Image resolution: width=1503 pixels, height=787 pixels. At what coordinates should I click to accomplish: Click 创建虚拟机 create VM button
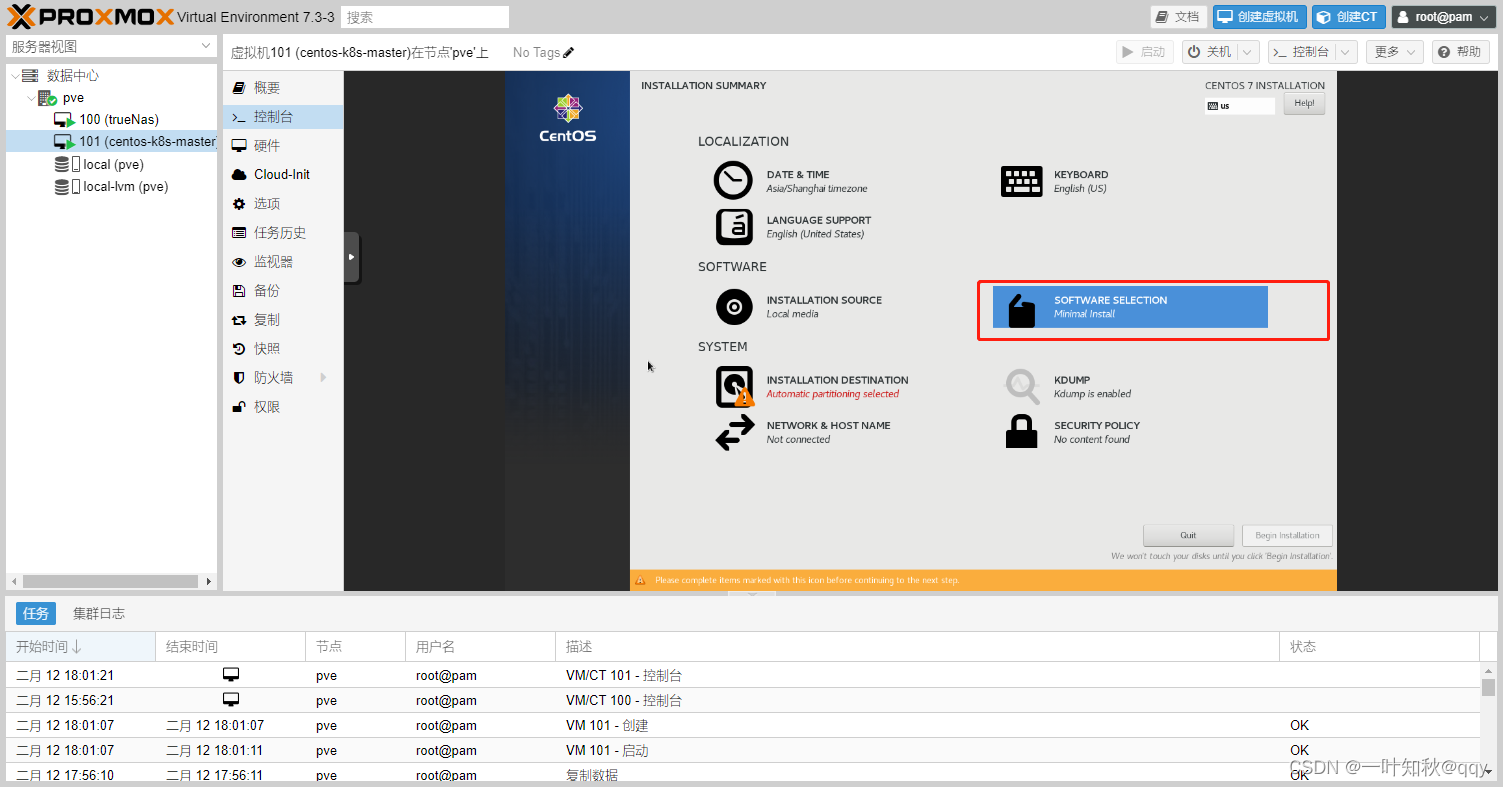pos(1259,17)
